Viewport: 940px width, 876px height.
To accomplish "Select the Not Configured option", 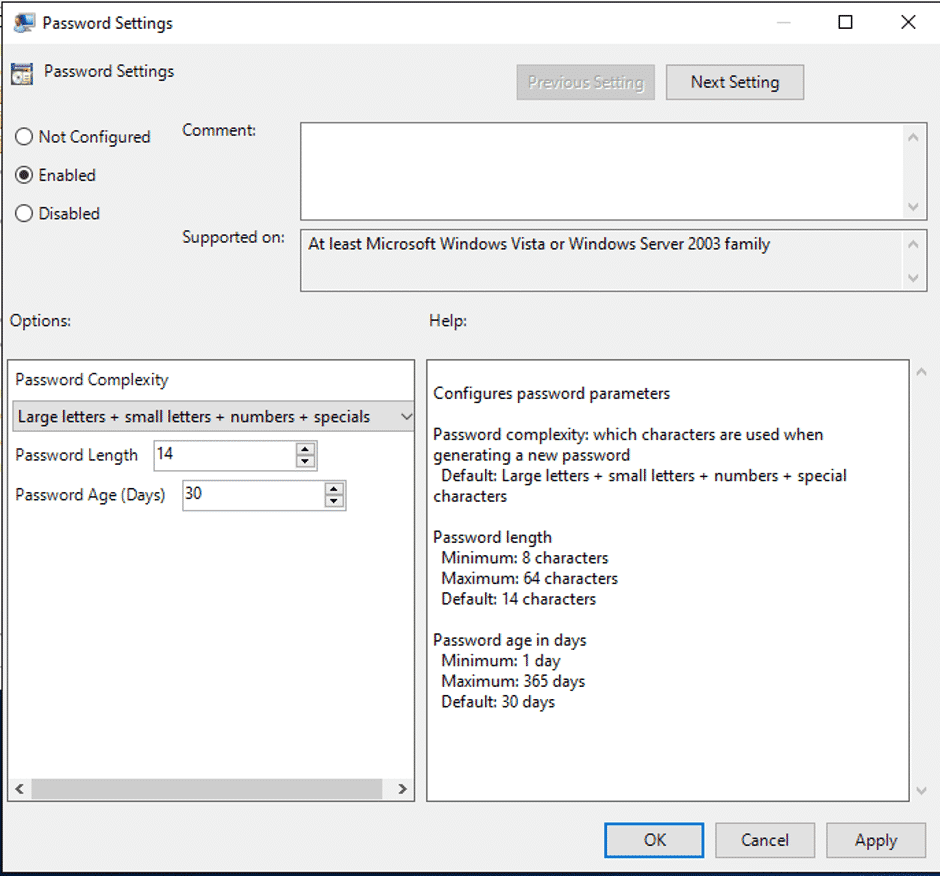I will (24, 136).
